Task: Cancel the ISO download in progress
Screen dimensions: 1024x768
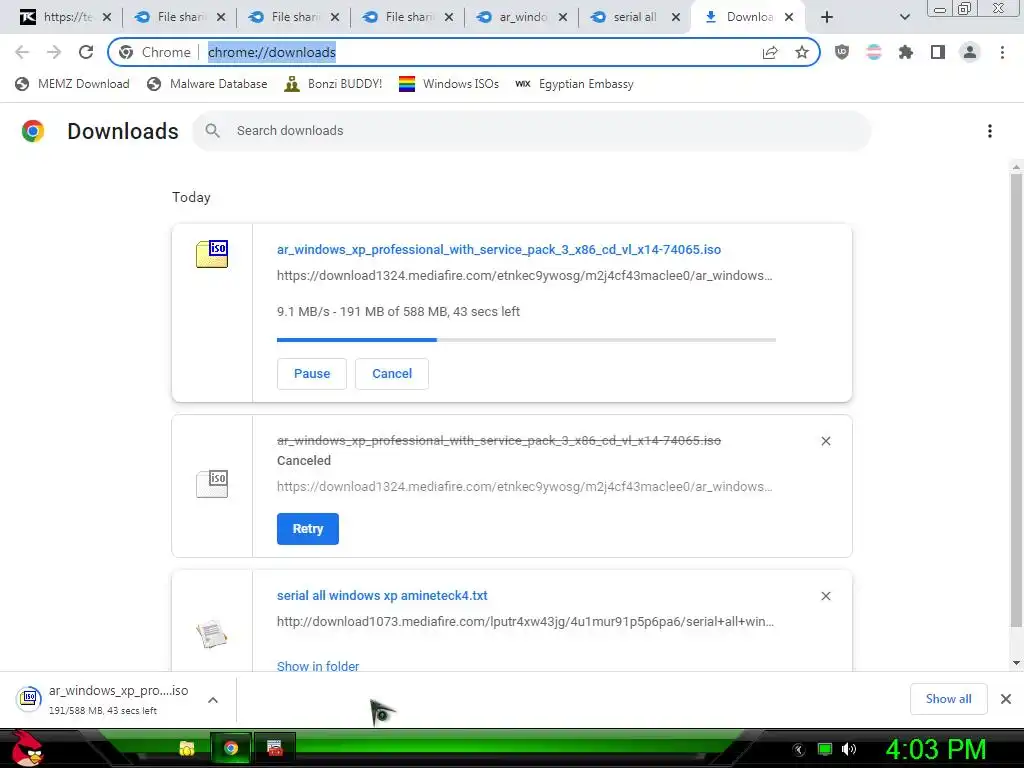Action: pyautogui.click(x=392, y=374)
